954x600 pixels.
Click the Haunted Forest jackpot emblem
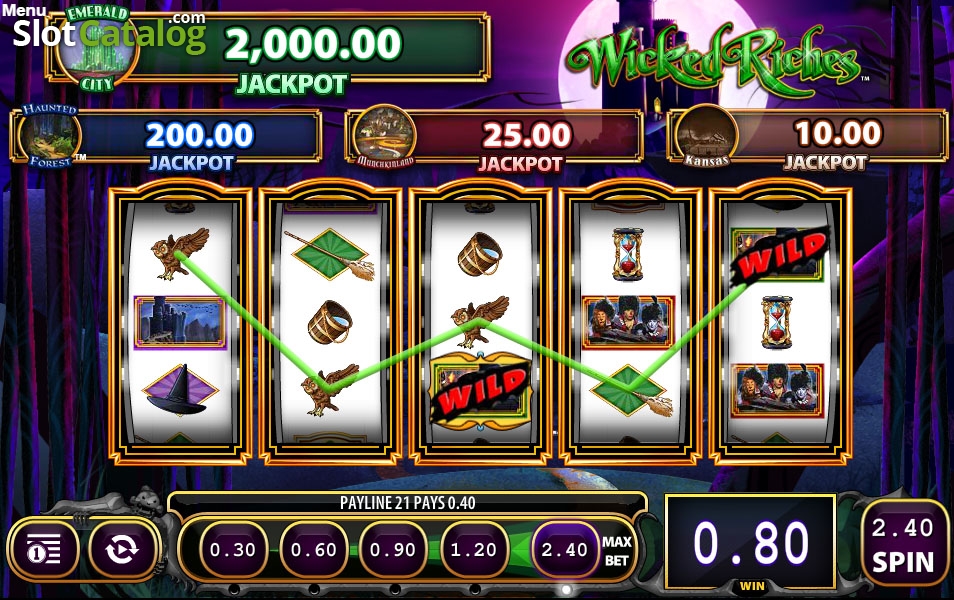50,136
